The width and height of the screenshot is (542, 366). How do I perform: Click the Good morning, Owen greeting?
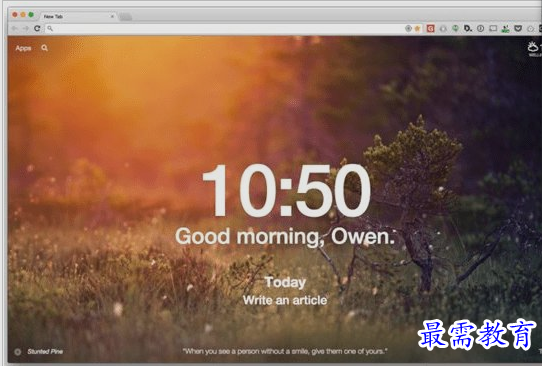click(285, 236)
